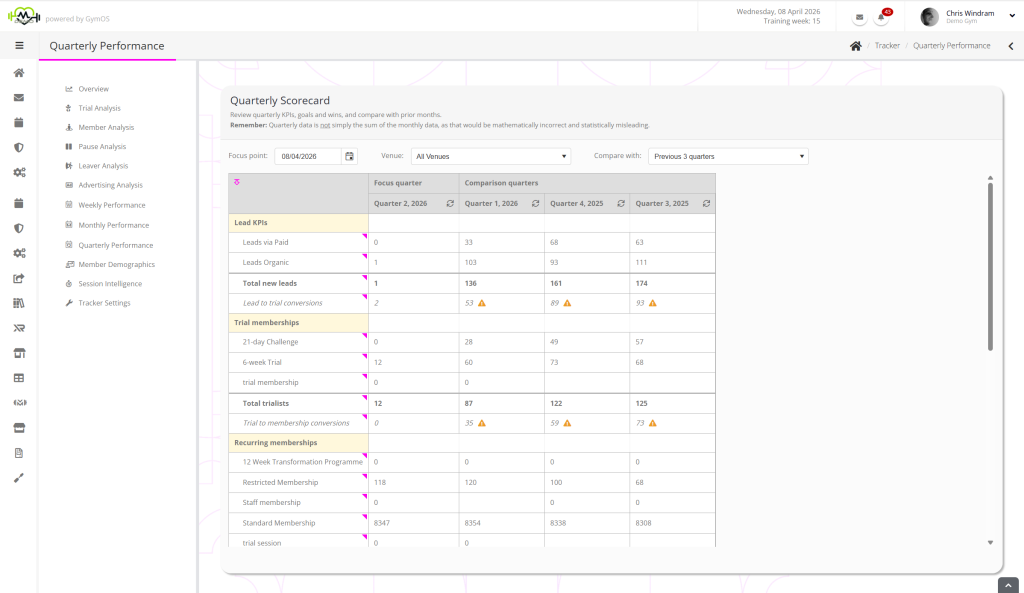Image resolution: width=1024 pixels, height=593 pixels.
Task: Collapse the panel using the top-right chevron
Action: tap(1010, 46)
